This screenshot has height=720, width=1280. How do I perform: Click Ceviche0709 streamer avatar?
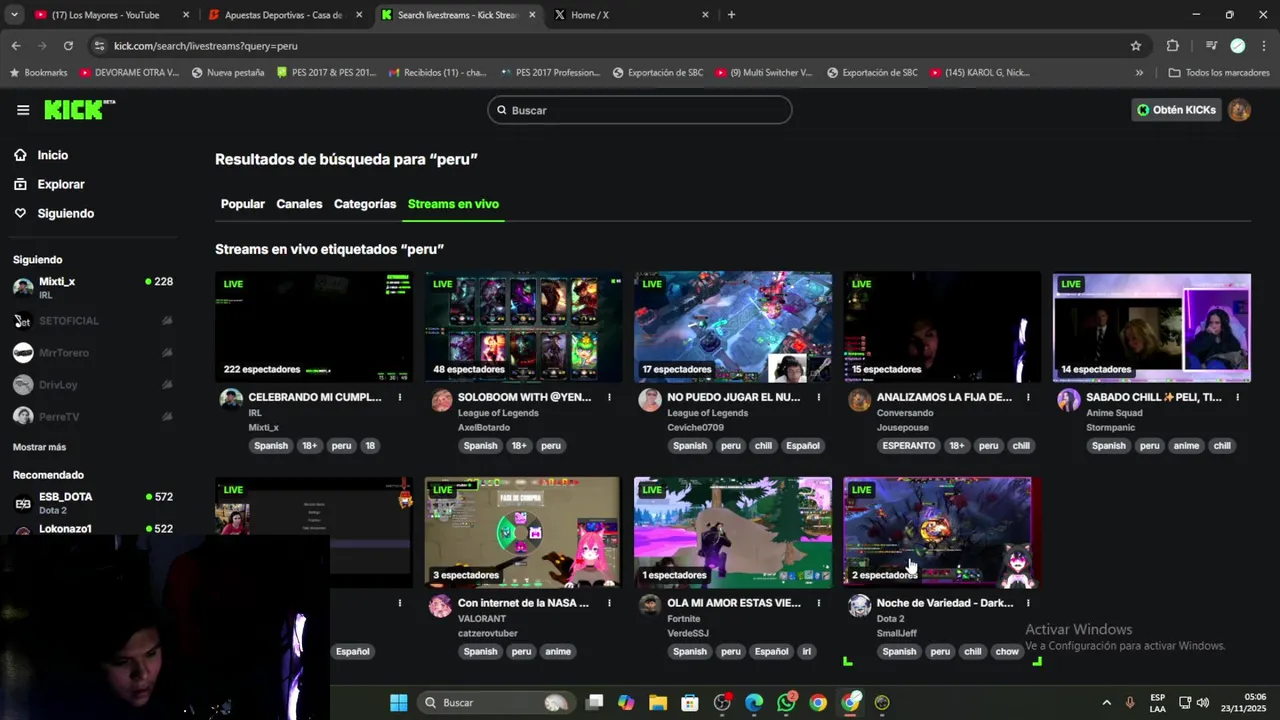pyautogui.click(x=650, y=401)
